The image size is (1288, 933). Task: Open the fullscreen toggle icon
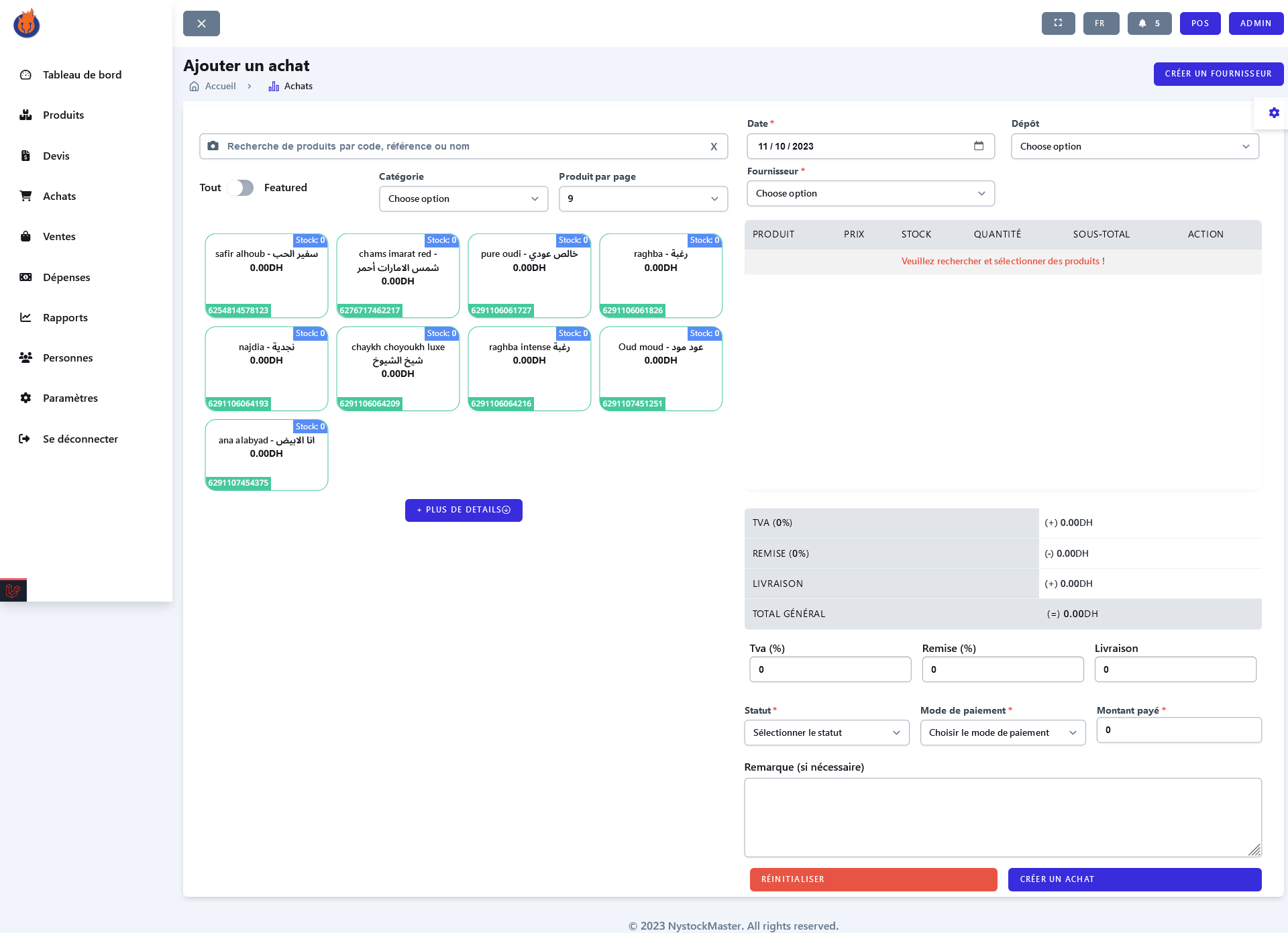(x=1058, y=23)
